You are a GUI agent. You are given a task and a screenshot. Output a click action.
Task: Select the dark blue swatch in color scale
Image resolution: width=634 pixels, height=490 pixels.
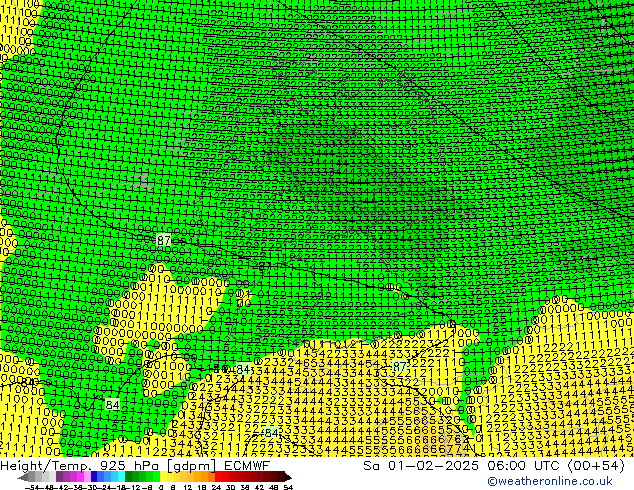94,477
